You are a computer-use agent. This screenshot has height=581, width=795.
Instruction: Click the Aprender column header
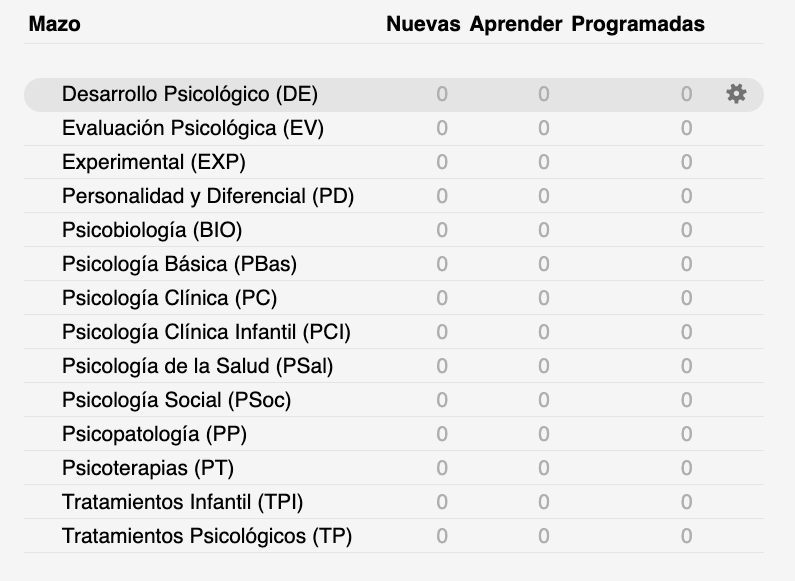pos(516,24)
